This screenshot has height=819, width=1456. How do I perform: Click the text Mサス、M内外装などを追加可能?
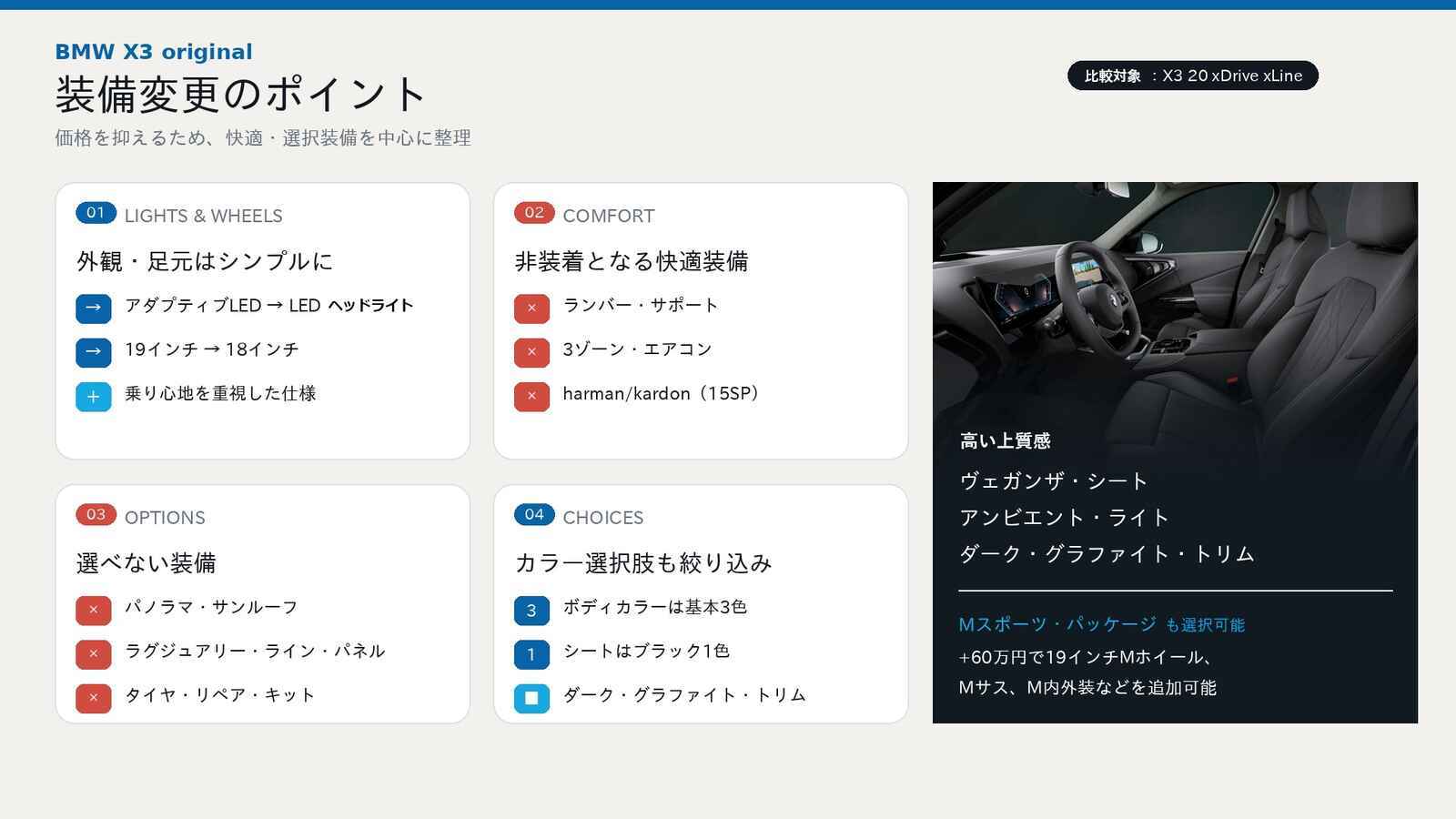click(x=1087, y=688)
